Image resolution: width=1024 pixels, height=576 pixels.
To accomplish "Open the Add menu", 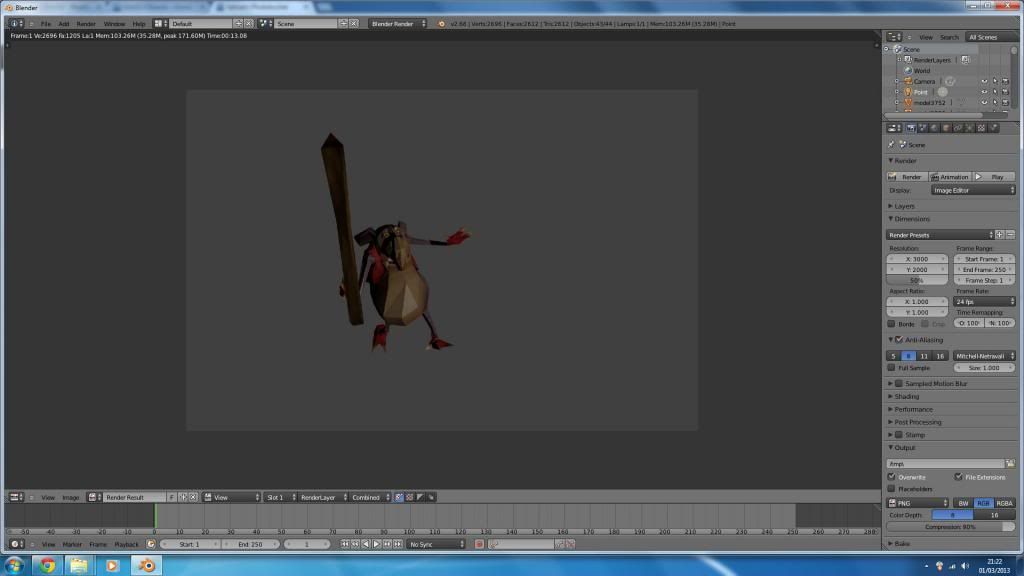I will (63, 24).
